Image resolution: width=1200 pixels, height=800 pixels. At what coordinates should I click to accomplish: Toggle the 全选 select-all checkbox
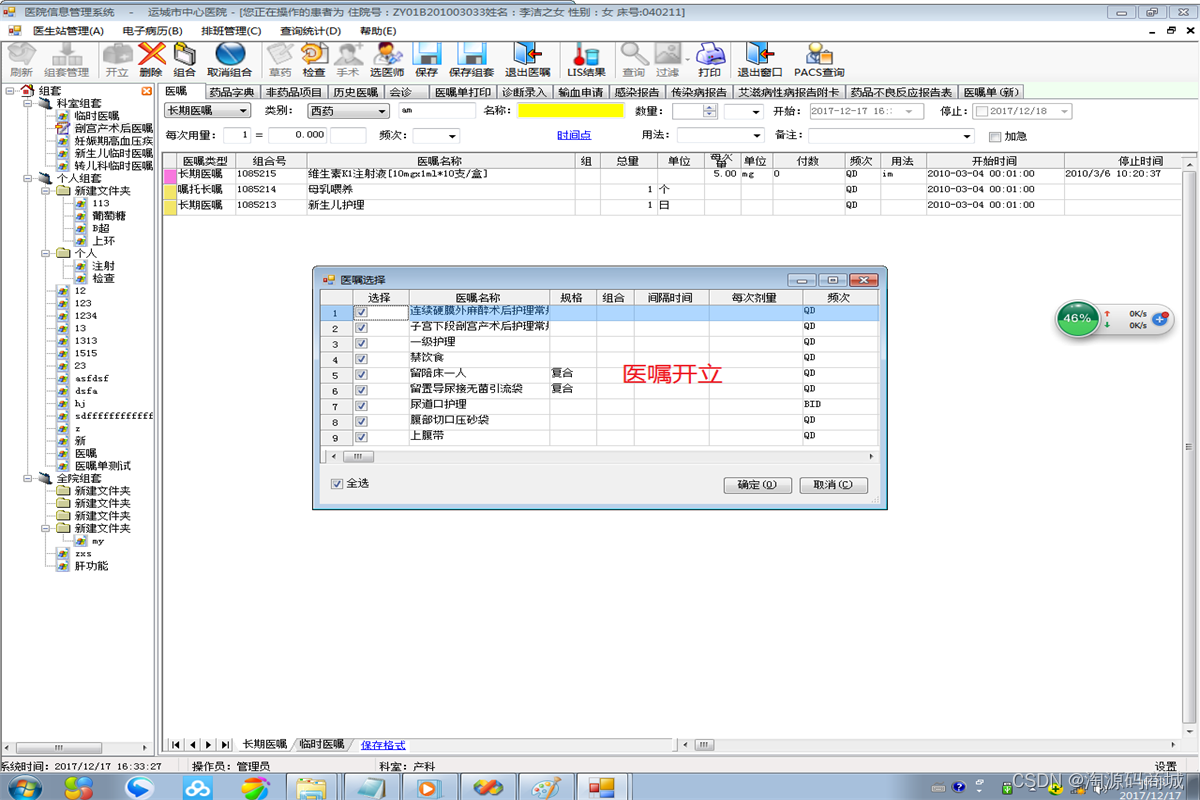coord(337,484)
